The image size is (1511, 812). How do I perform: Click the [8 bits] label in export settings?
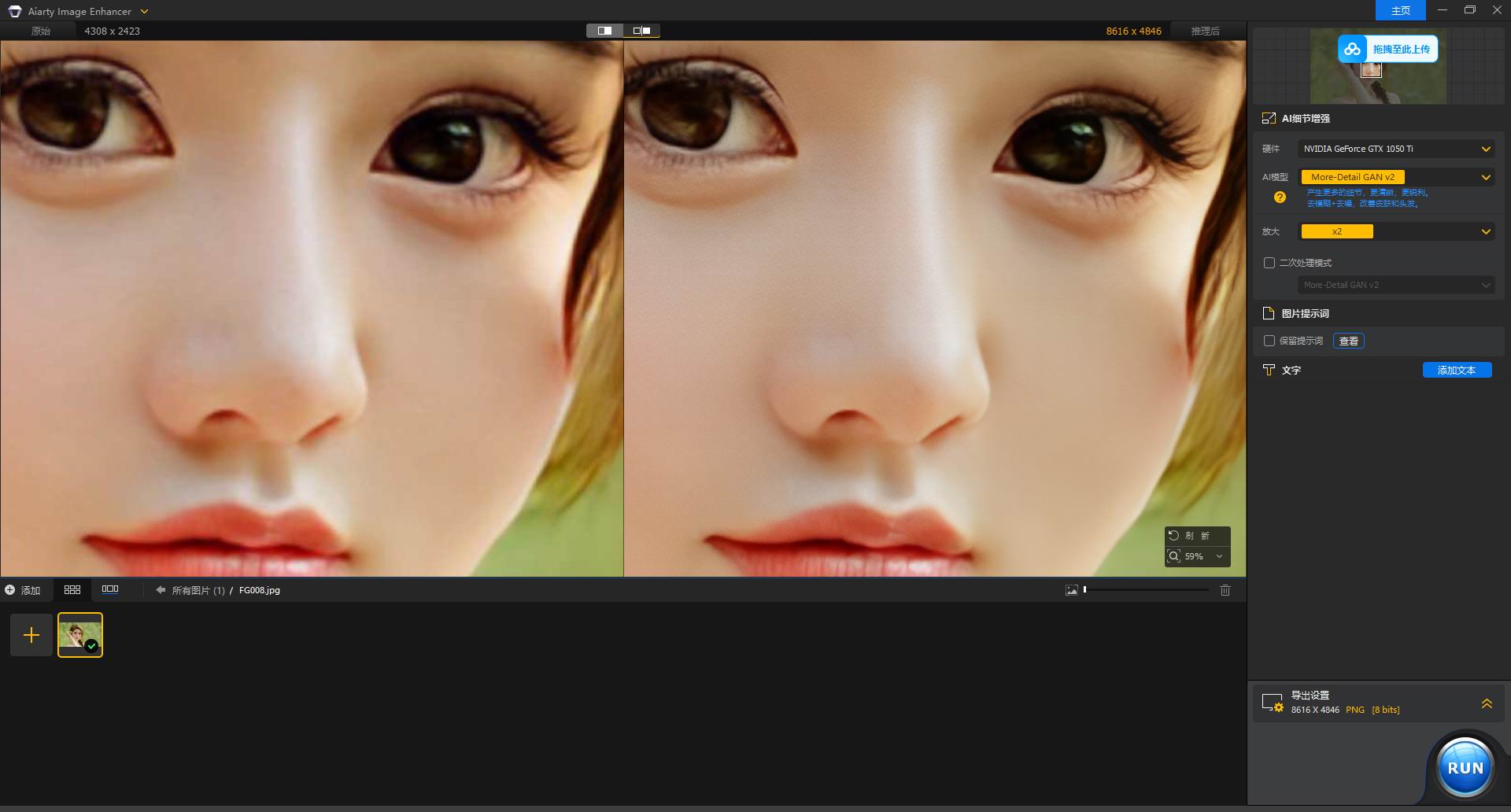coord(1386,710)
